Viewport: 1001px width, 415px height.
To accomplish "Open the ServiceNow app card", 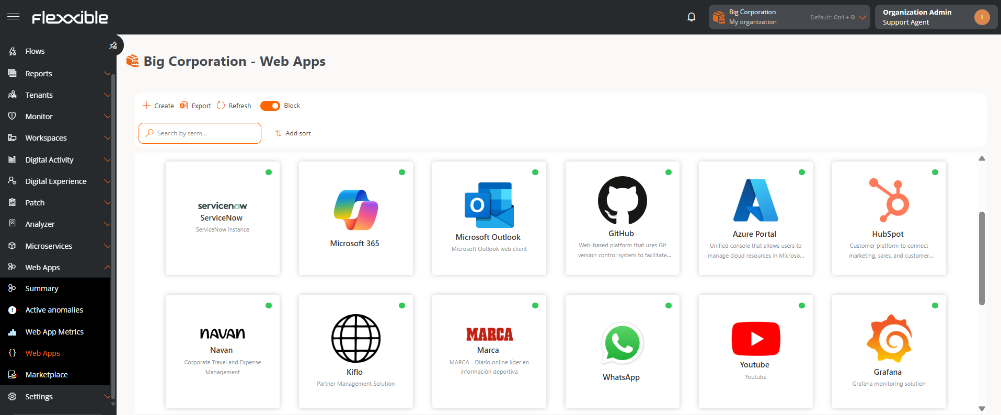I will click(x=223, y=218).
